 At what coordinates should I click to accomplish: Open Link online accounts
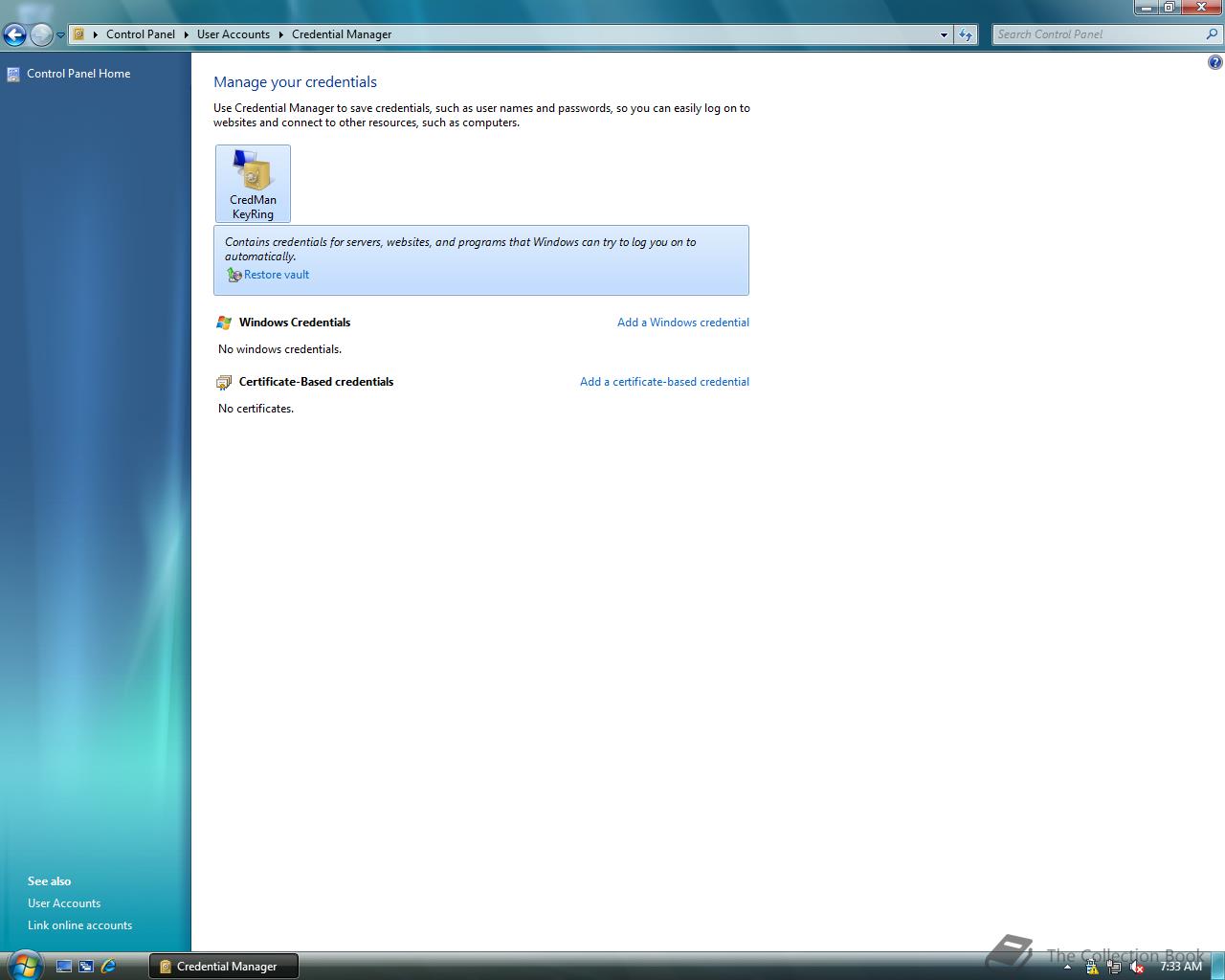[79, 925]
